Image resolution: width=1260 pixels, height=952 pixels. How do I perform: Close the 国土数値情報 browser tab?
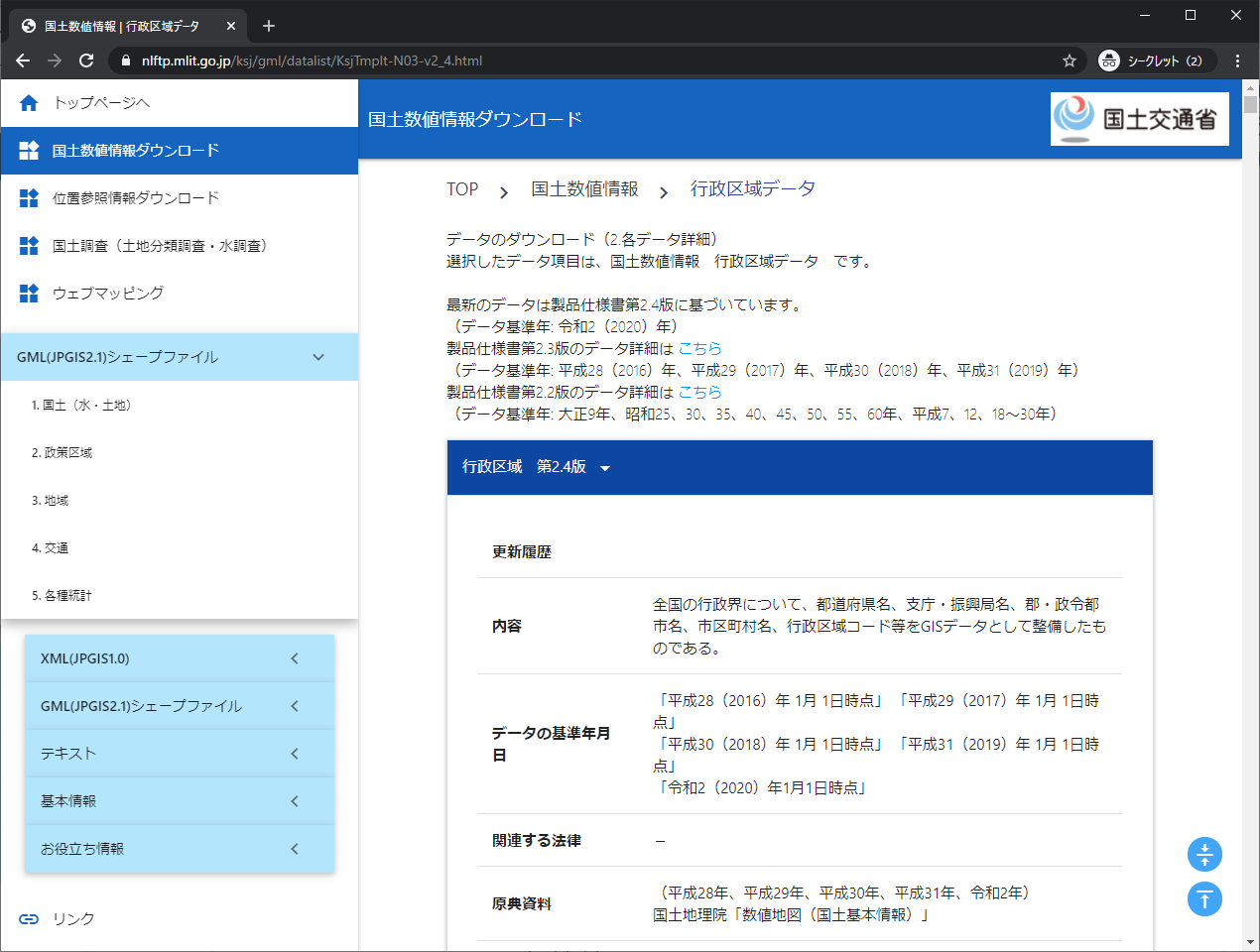pyautogui.click(x=231, y=26)
